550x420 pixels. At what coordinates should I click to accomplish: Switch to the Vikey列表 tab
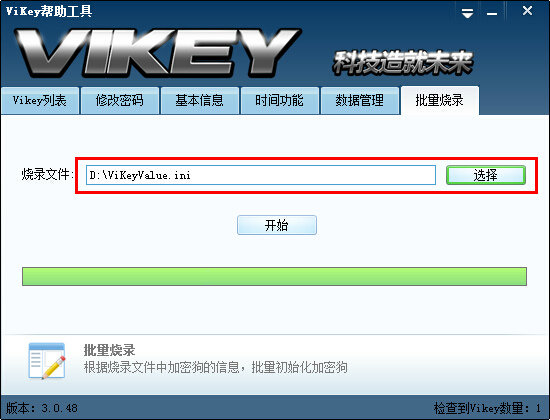click(x=40, y=101)
